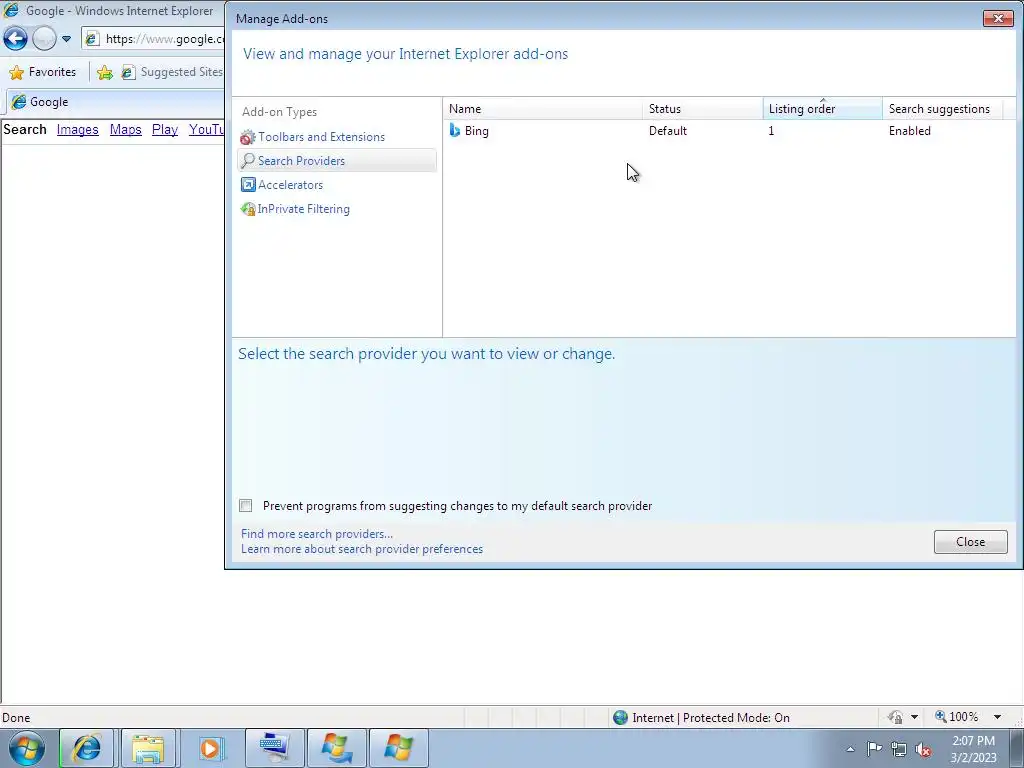Click the last Windows flag taskbar icon

coord(398,748)
